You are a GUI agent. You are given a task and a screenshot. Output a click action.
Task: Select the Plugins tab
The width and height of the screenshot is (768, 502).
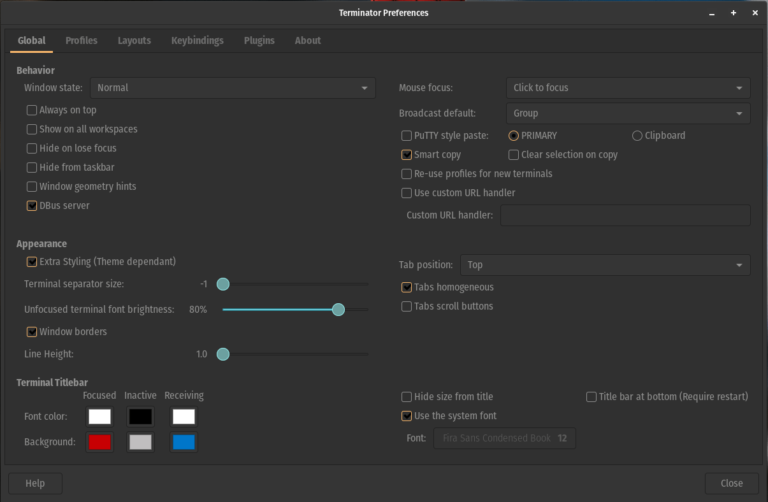pyautogui.click(x=259, y=41)
